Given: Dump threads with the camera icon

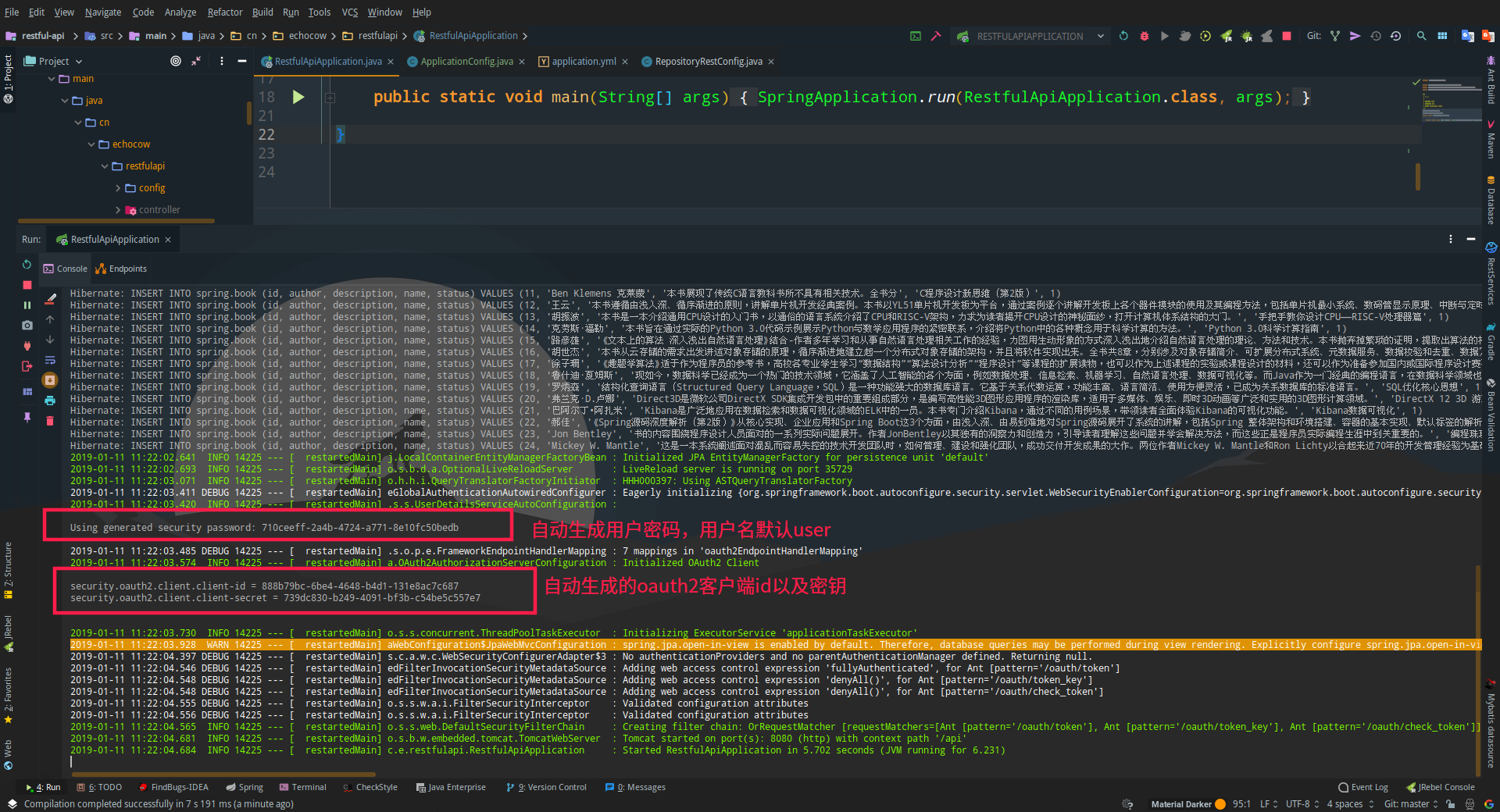Looking at the screenshot, I should [27, 326].
